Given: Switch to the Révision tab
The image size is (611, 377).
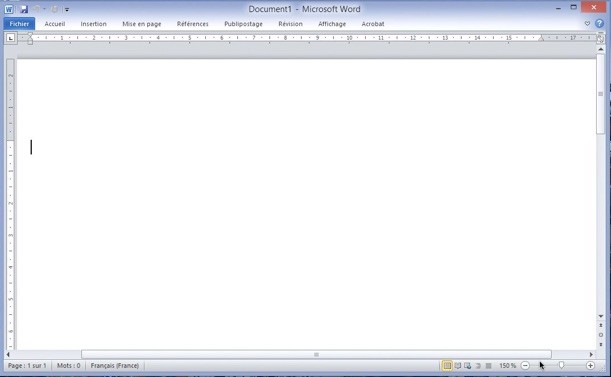Looking at the screenshot, I should [x=290, y=24].
